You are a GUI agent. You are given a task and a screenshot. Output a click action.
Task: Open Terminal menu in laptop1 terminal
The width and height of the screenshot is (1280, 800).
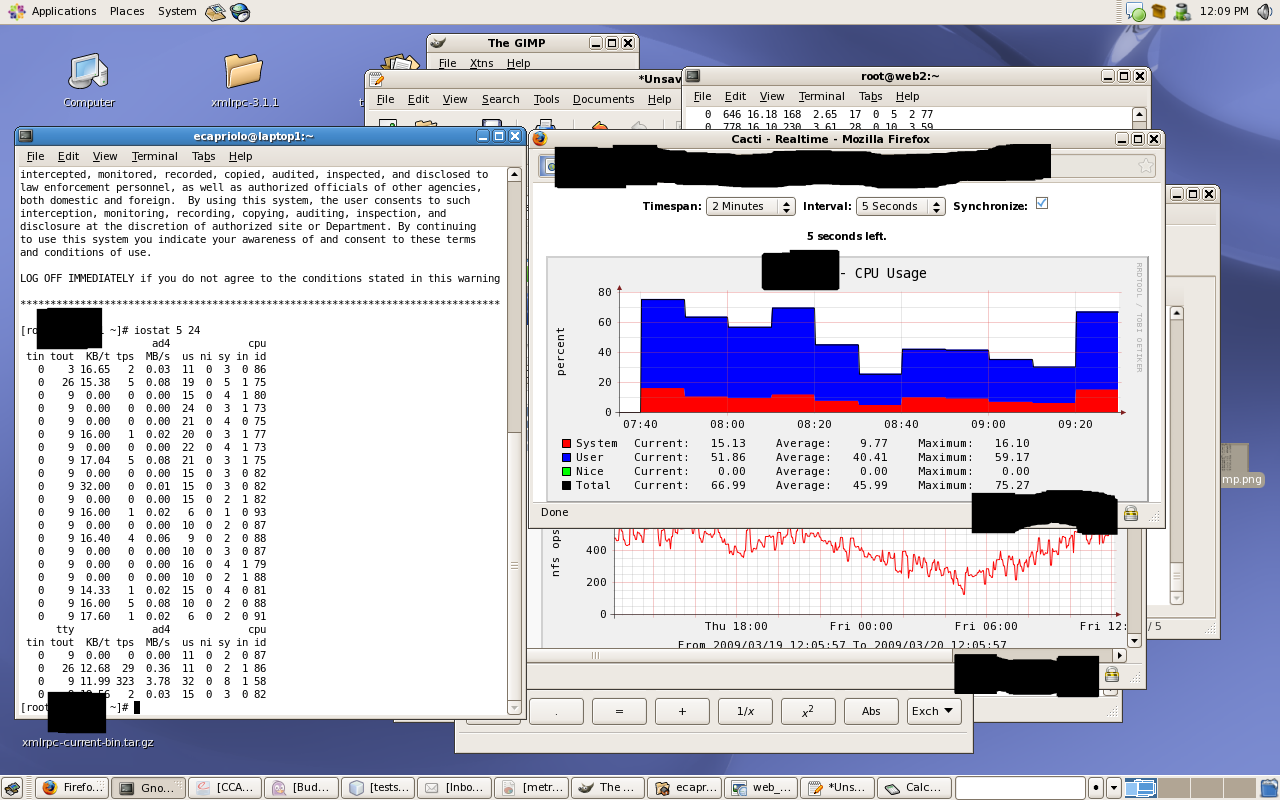click(x=154, y=156)
